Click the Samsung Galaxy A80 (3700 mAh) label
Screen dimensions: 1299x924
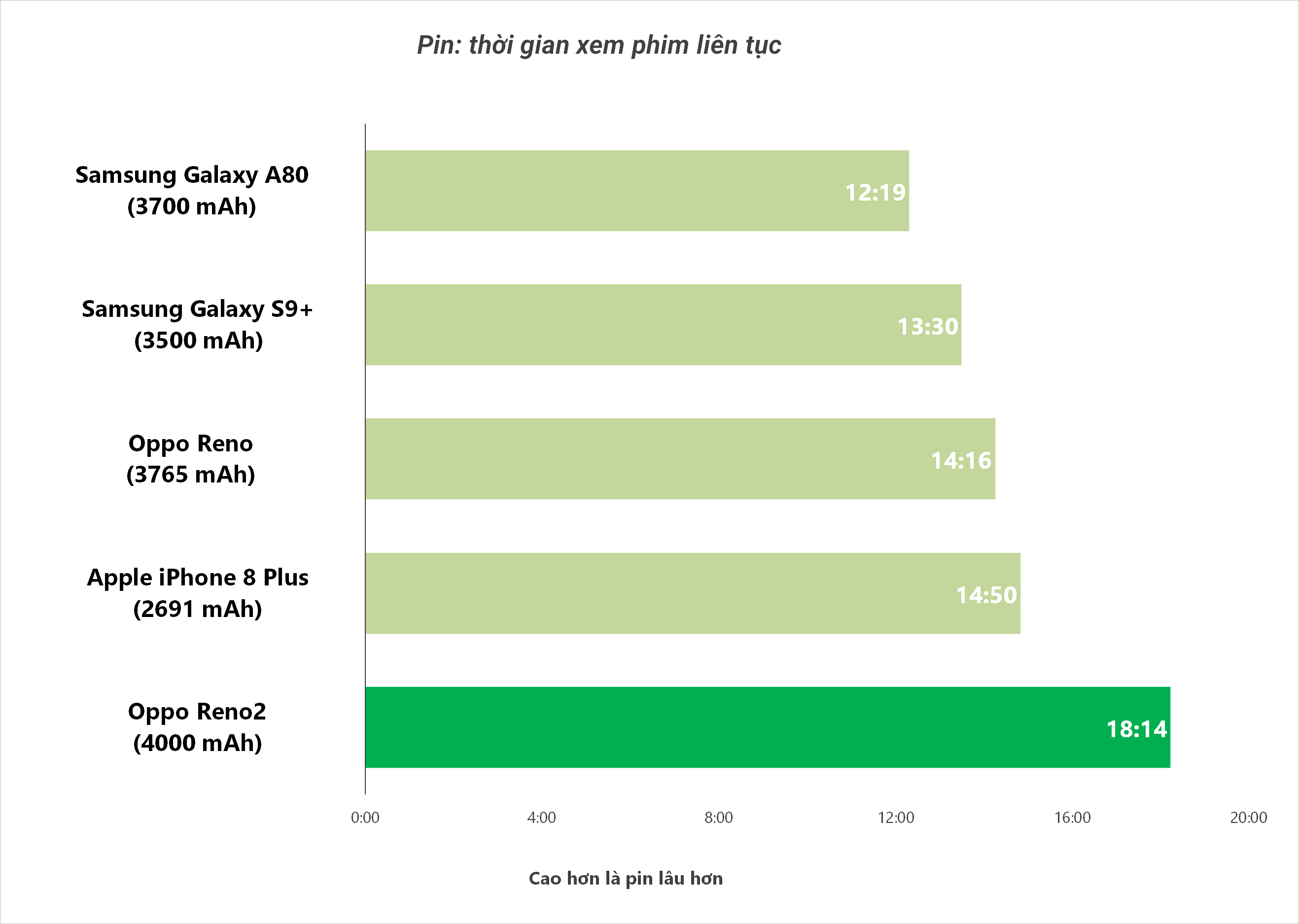point(192,191)
